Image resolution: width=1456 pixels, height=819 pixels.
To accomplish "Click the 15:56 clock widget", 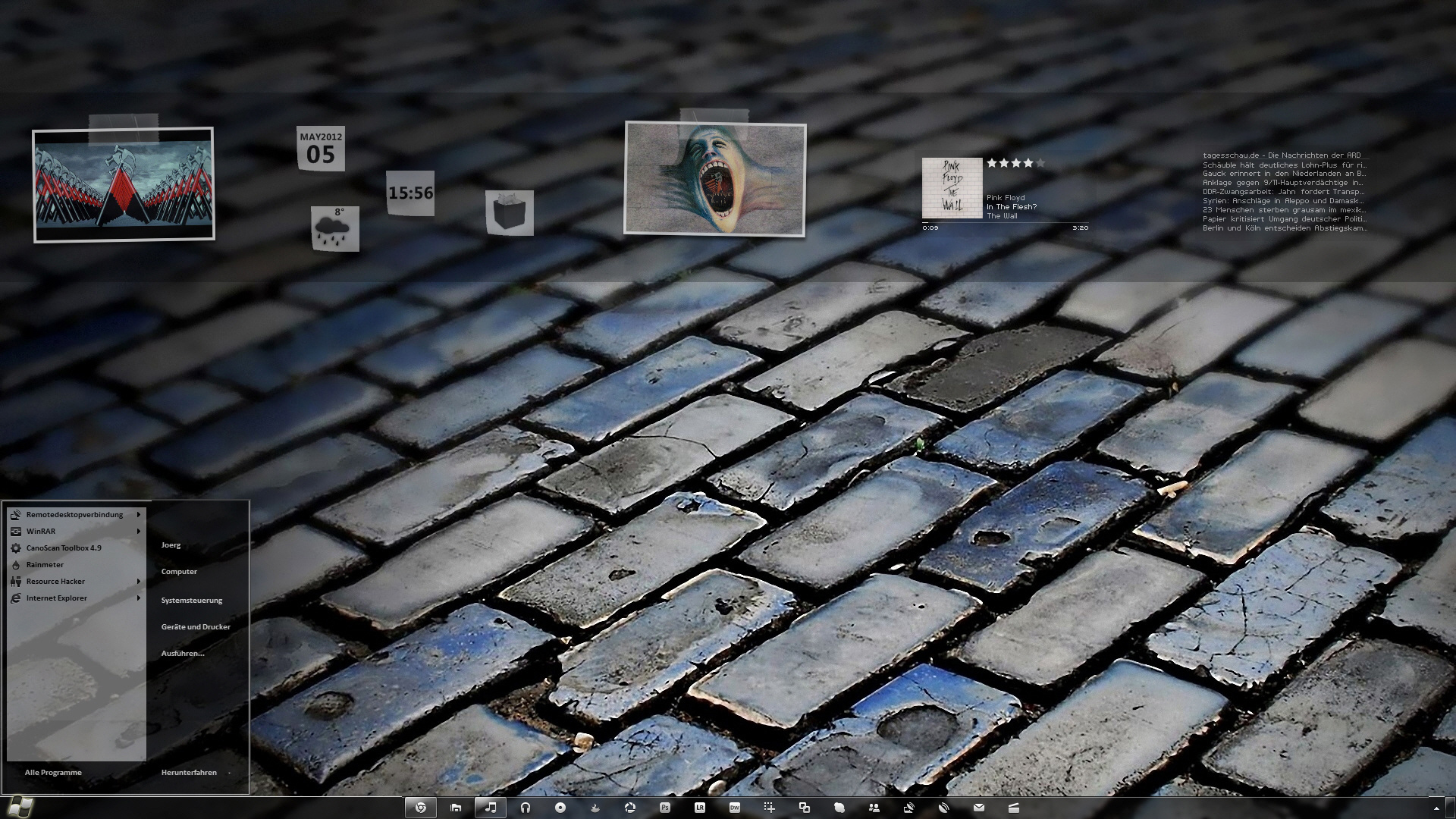I will coord(410,193).
